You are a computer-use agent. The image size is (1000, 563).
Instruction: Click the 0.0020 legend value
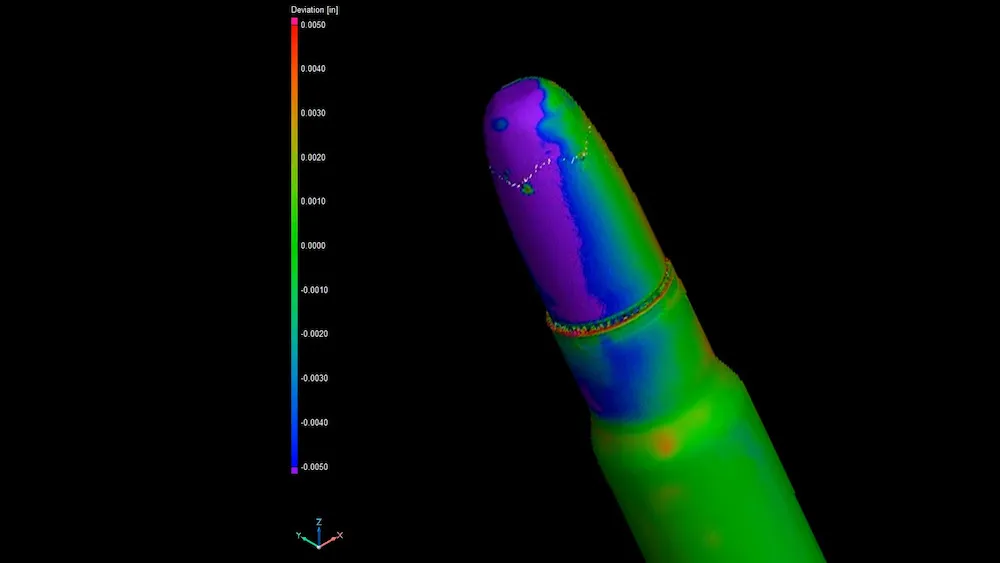(313, 157)
